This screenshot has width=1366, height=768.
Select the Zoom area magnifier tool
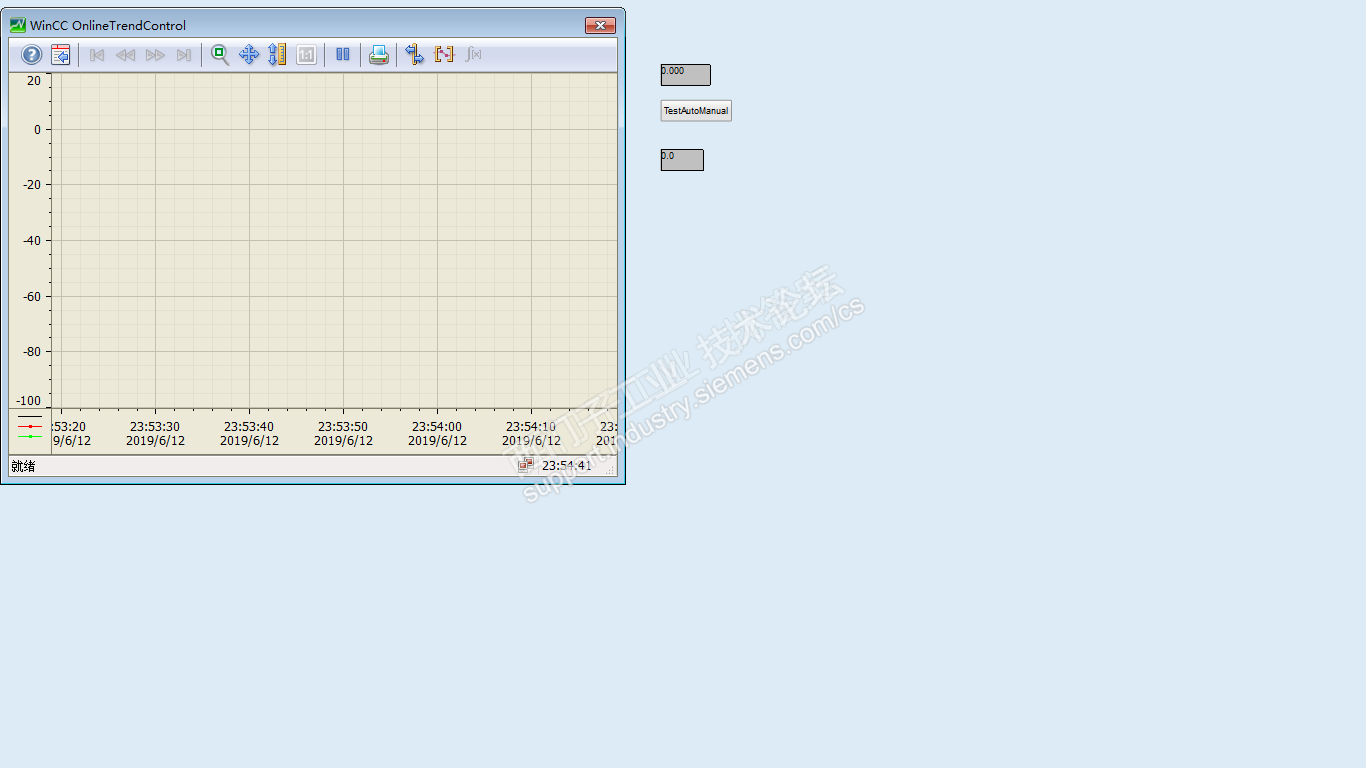pos(220,55)
